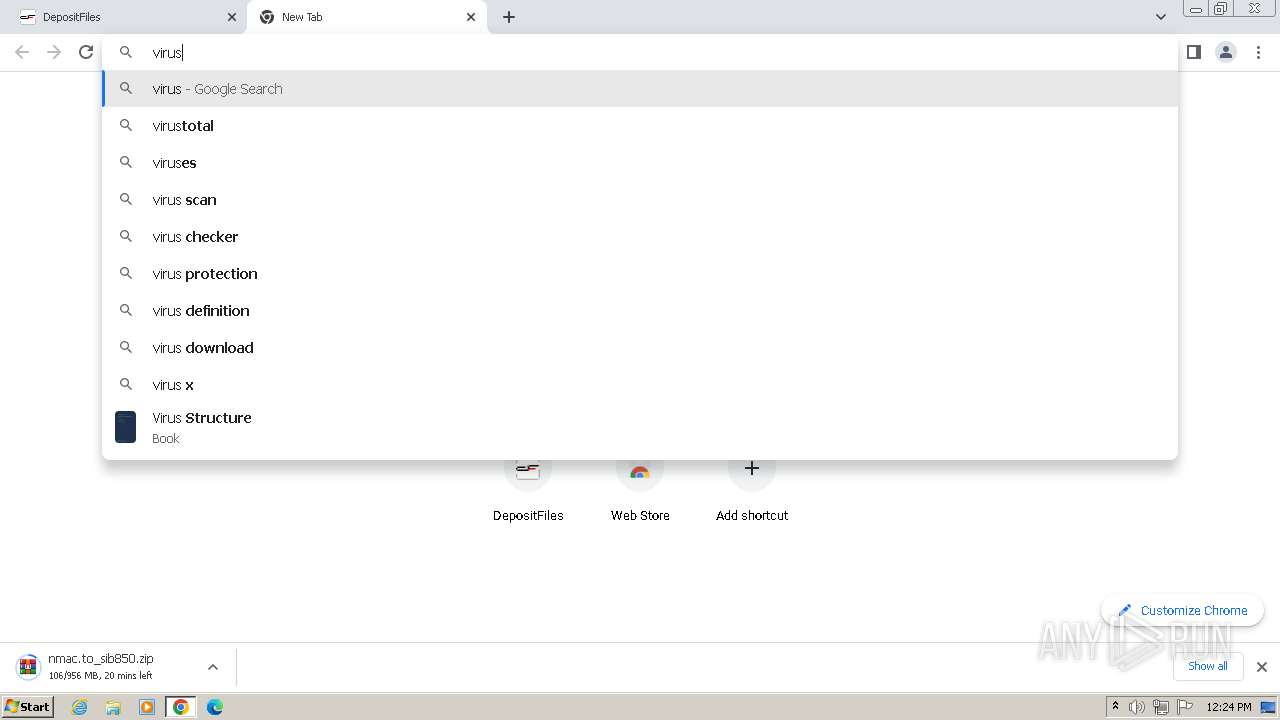This screenshot has width=1280, height=720.
Task: Close the downloads bar
Action: (x=1262, y=667)
